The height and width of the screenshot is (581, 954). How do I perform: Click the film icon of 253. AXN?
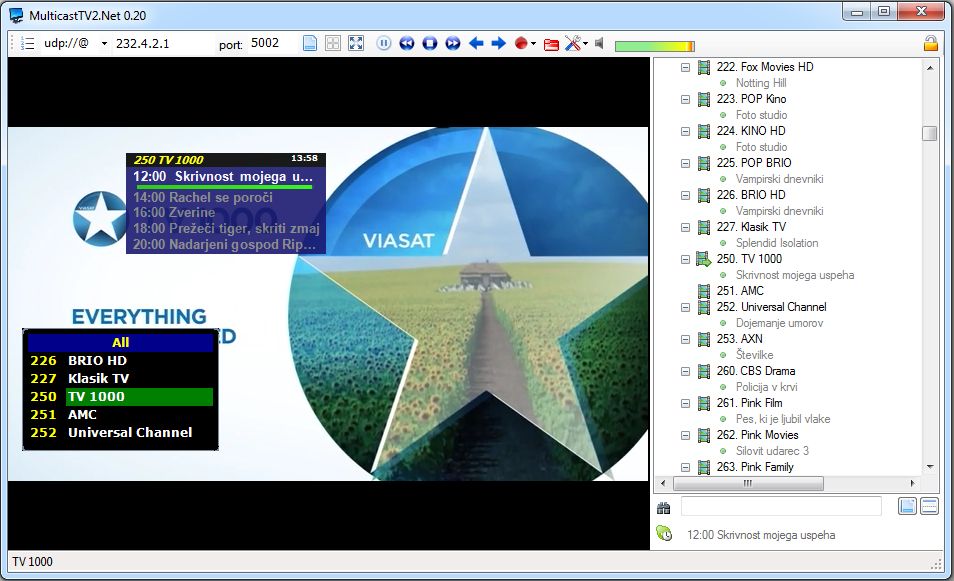pyautogui.click(x=704, y=339)
